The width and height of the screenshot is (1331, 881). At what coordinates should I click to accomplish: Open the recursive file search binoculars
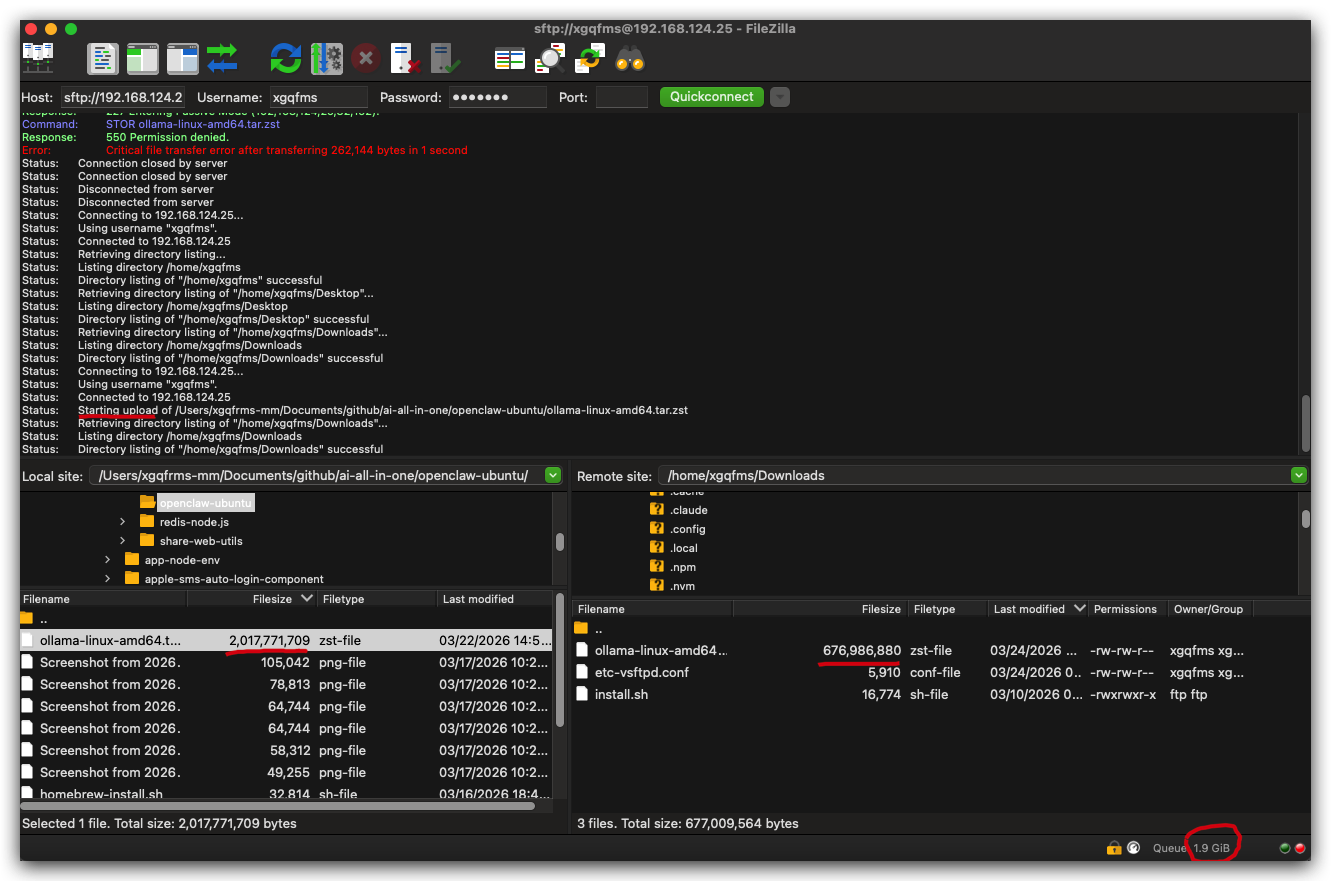pos(630,58)
